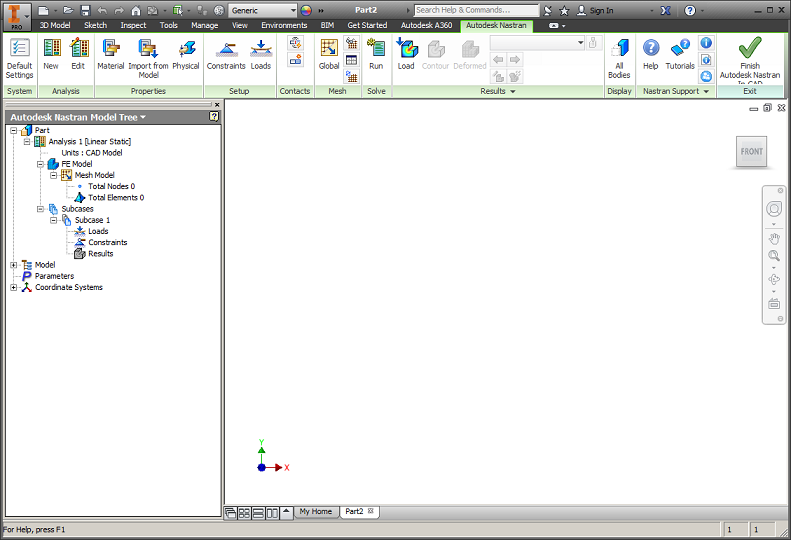The height and width of the screenshot is (540, 791).
Task: Click the Edit analysis icon
Action: click(x=78, y=55)
